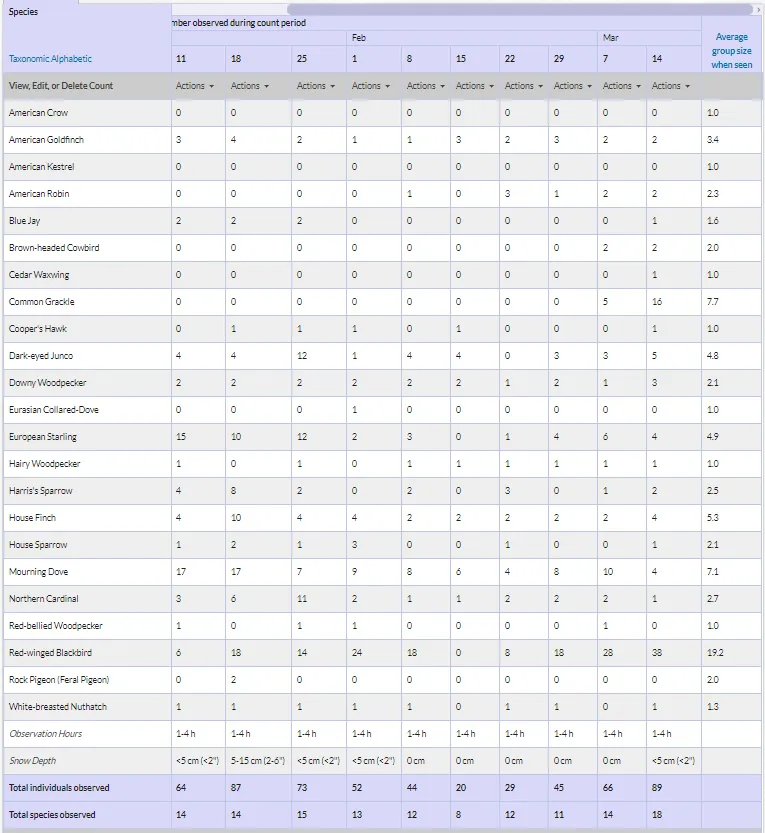Click the Total species observed label
Screen dimensions: 765x833
52,815
